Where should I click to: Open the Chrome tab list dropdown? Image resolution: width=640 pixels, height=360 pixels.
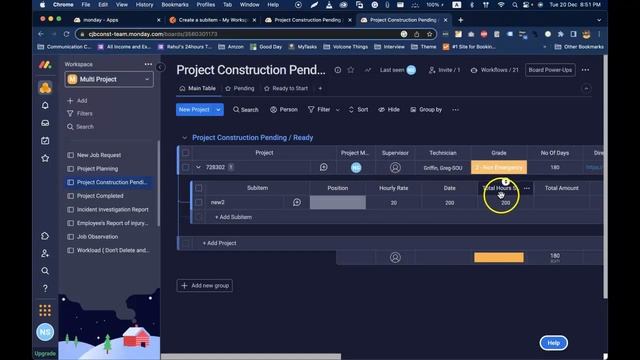tap(599, 20)
